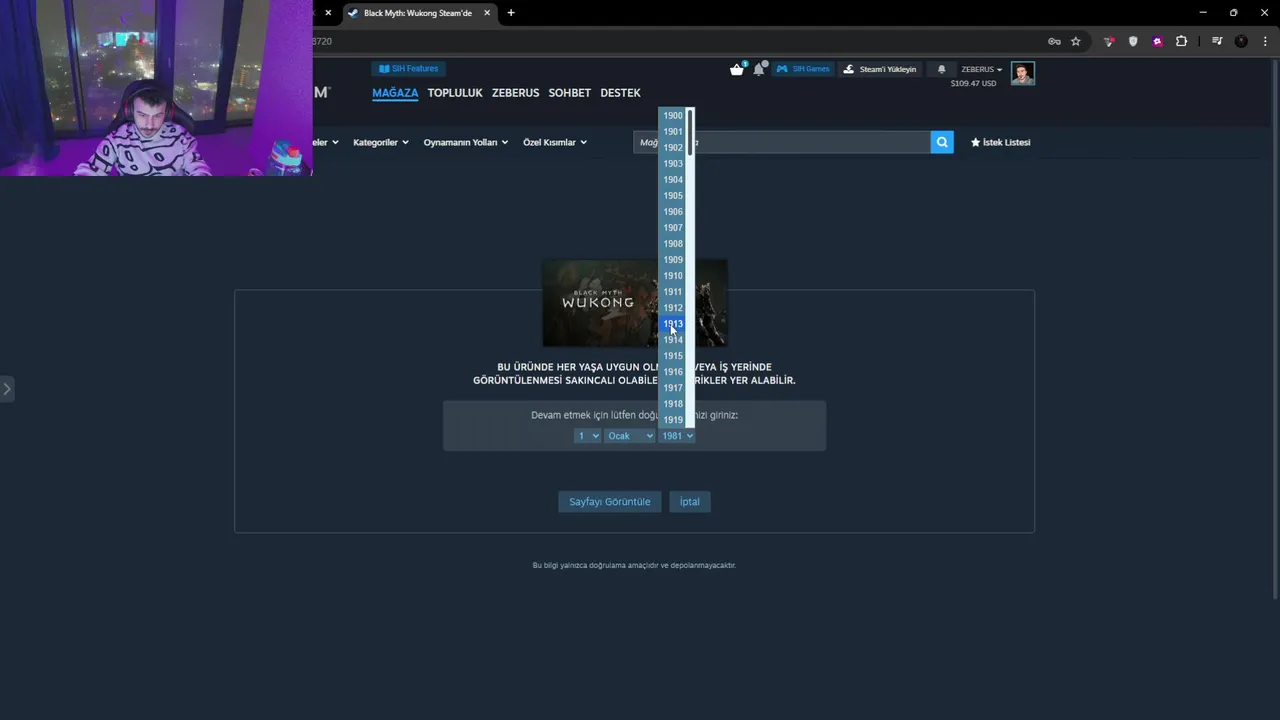Open the browser extensions puzzle icon
Screen dimensions: 1280x720
point(1182,41)
